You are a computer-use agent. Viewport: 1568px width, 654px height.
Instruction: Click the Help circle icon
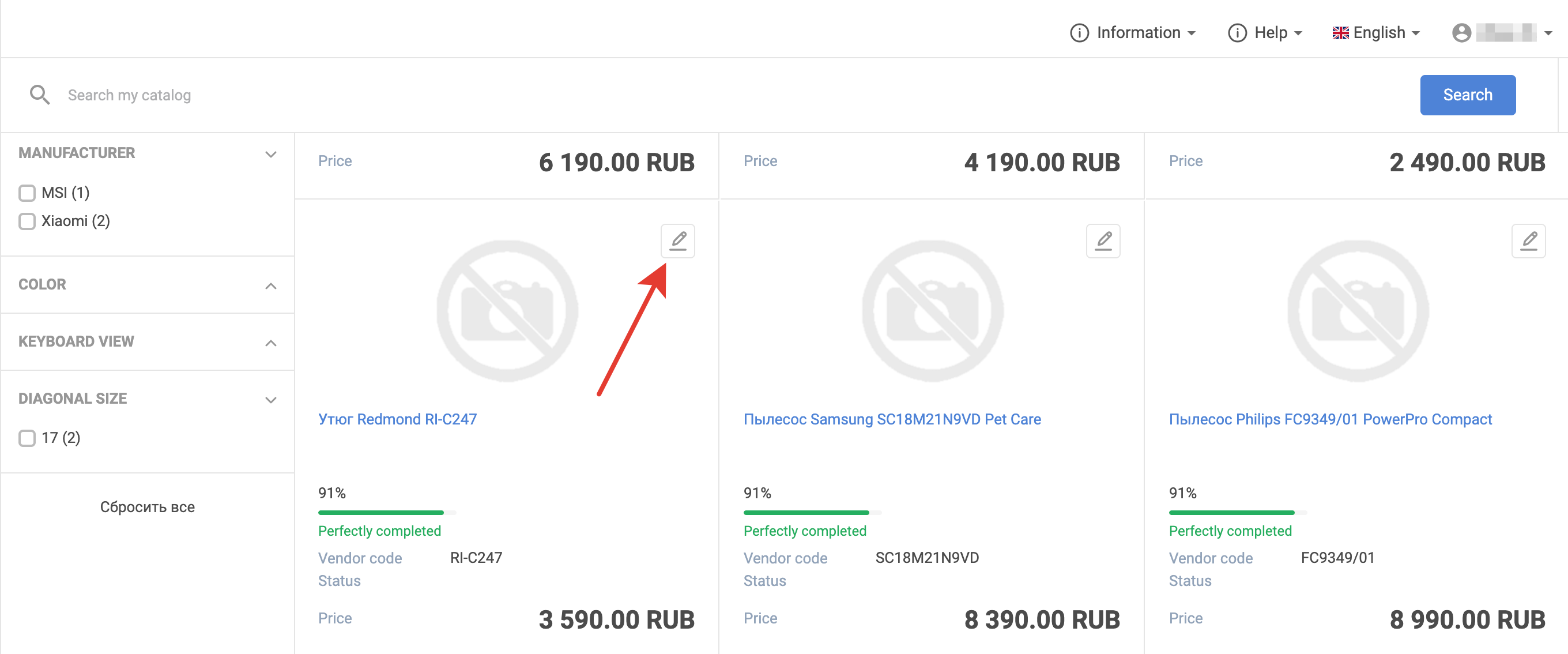1237,33
